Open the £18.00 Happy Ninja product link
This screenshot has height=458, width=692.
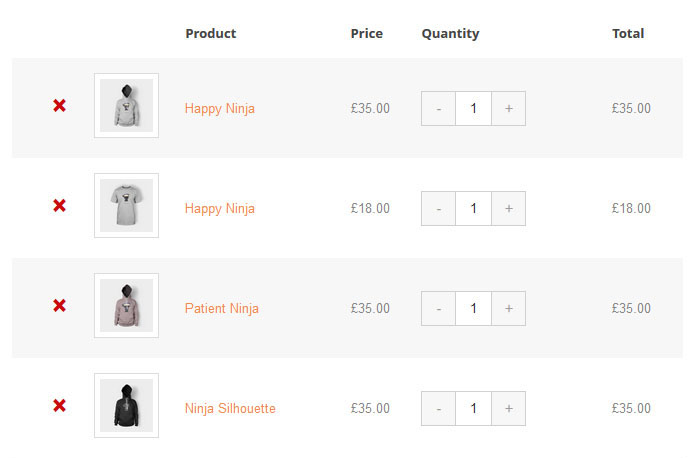220,208
